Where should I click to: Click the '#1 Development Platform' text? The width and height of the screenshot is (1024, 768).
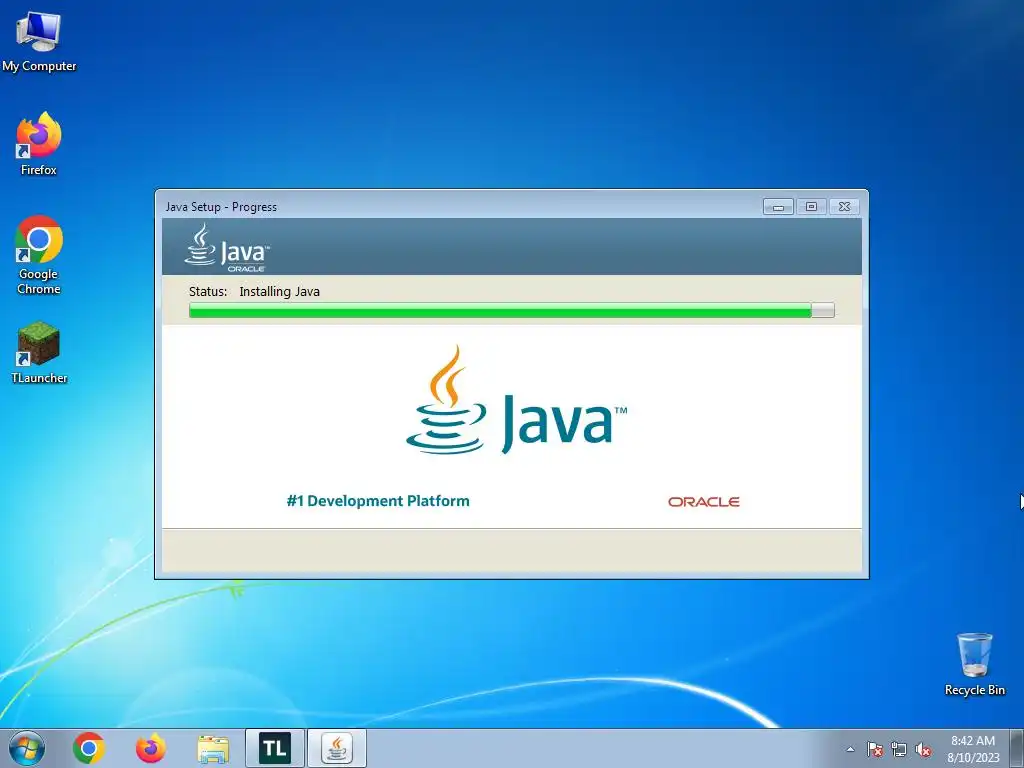pos(377,501)
